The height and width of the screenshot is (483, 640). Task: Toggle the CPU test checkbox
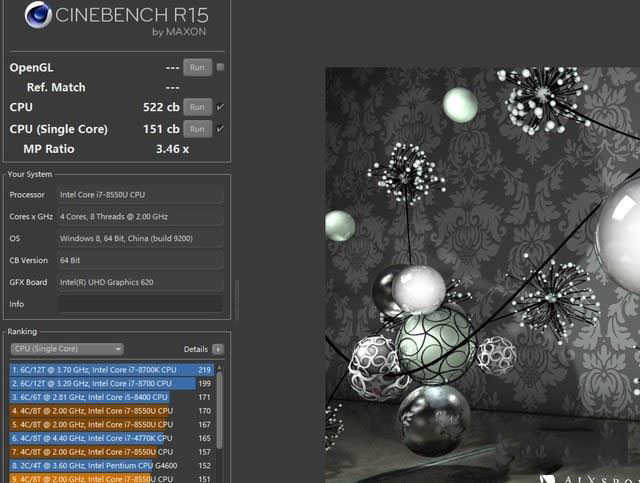[x=220, y=107]
